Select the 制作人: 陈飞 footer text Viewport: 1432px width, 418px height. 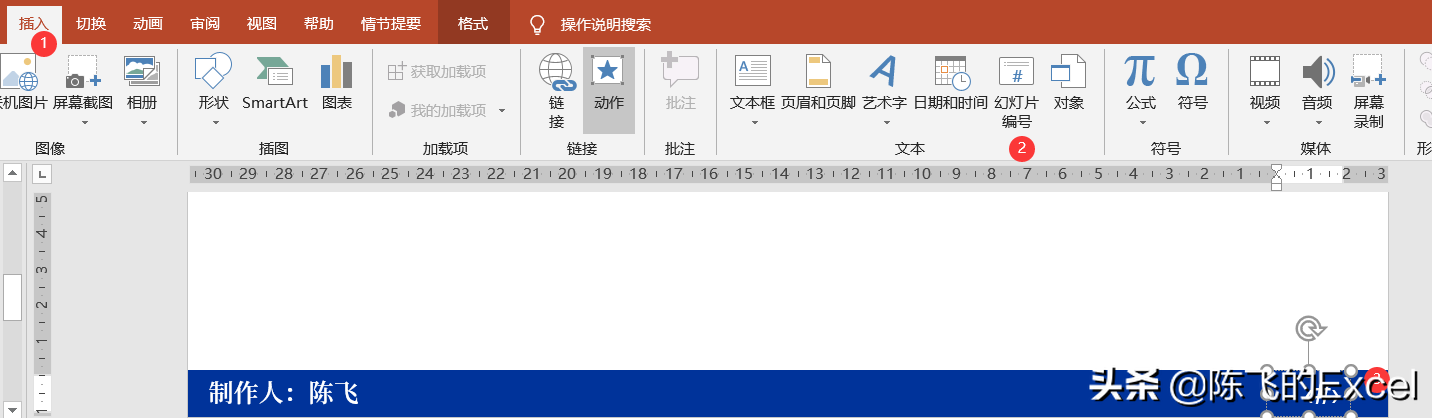(283, 393)
